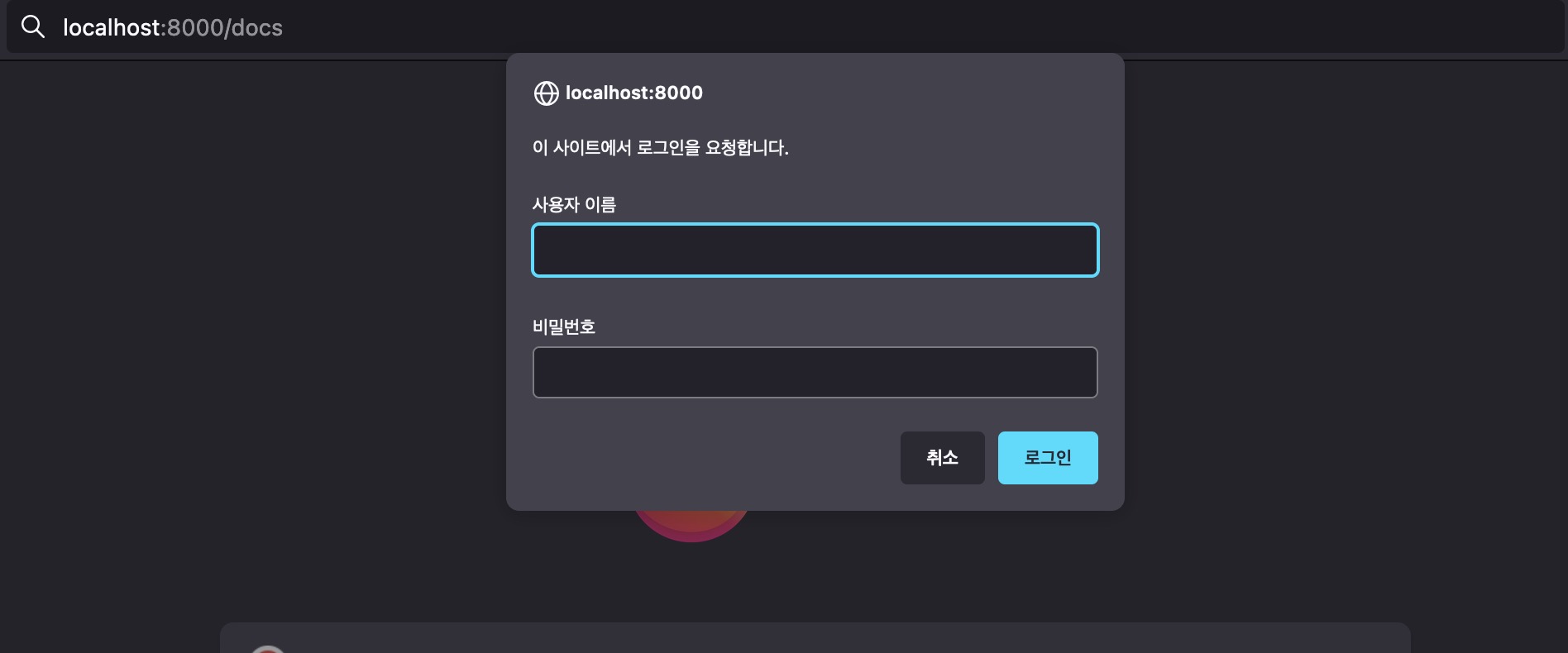Click the gray card panel at page bottom
This screenshot has width=1568, height=653.
[815, 638]
